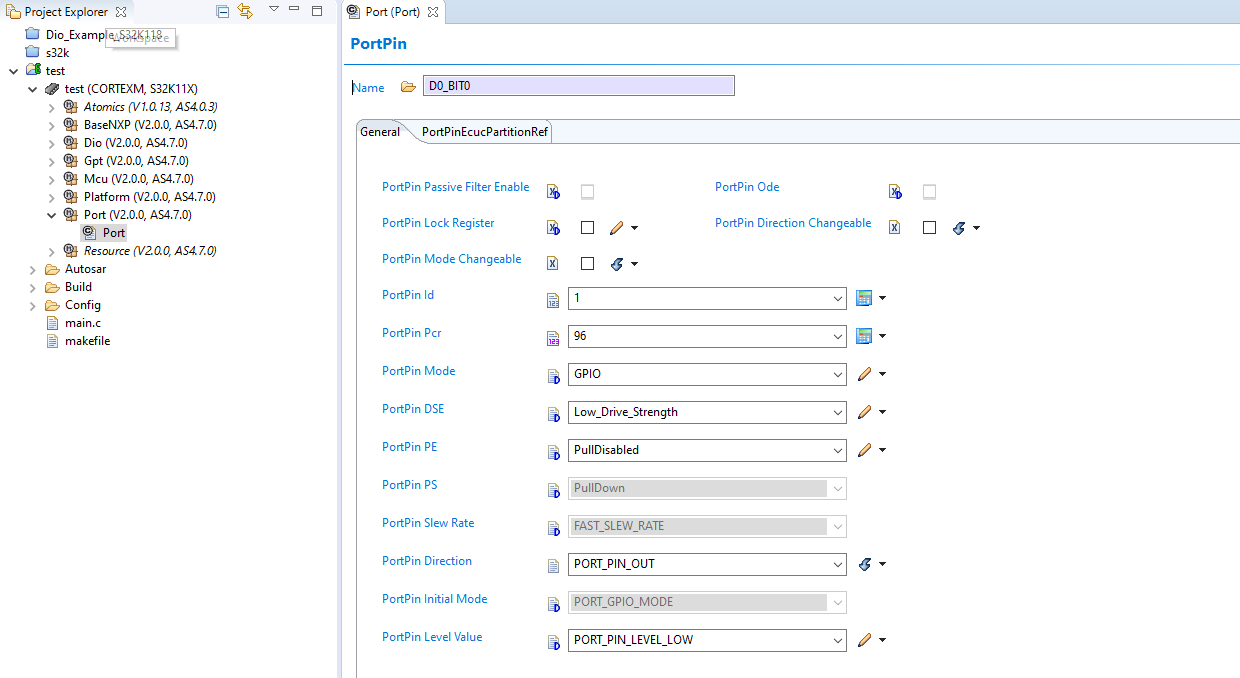Click the PortPin Level Value label link
This screenshot has height=678, width=1240.
click(x=432, y=636)
